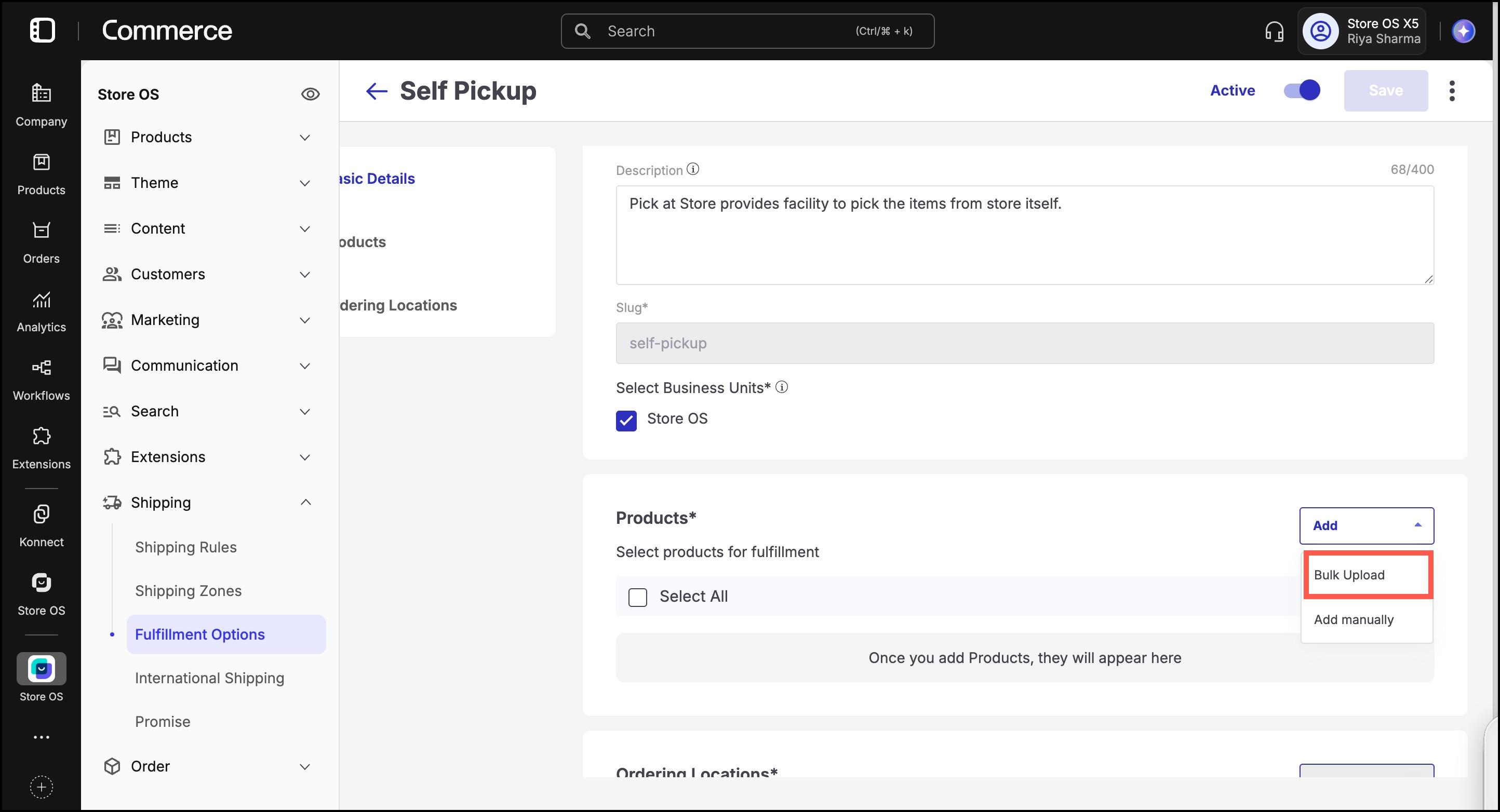Go to the Orders rail icon
Image resolution: width=1500 pixels, height=812 pixels.
[x=42, y=231]
